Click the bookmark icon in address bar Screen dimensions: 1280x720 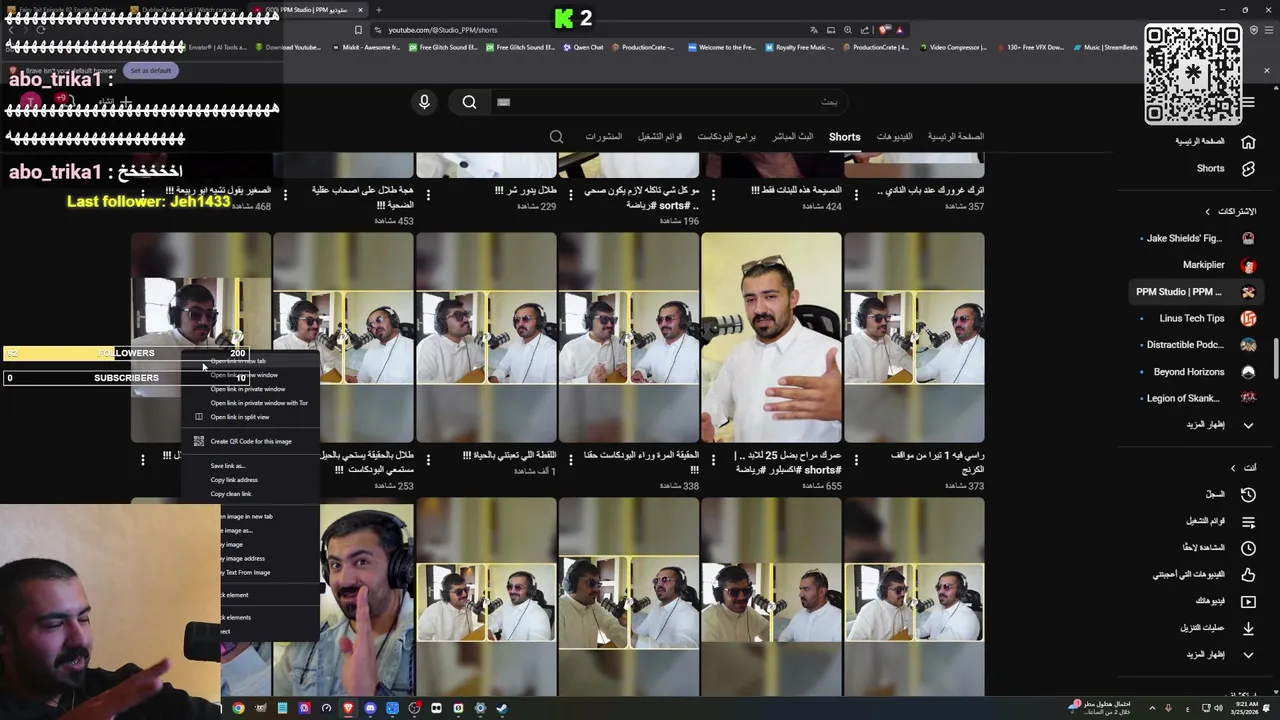click(358, 30)
